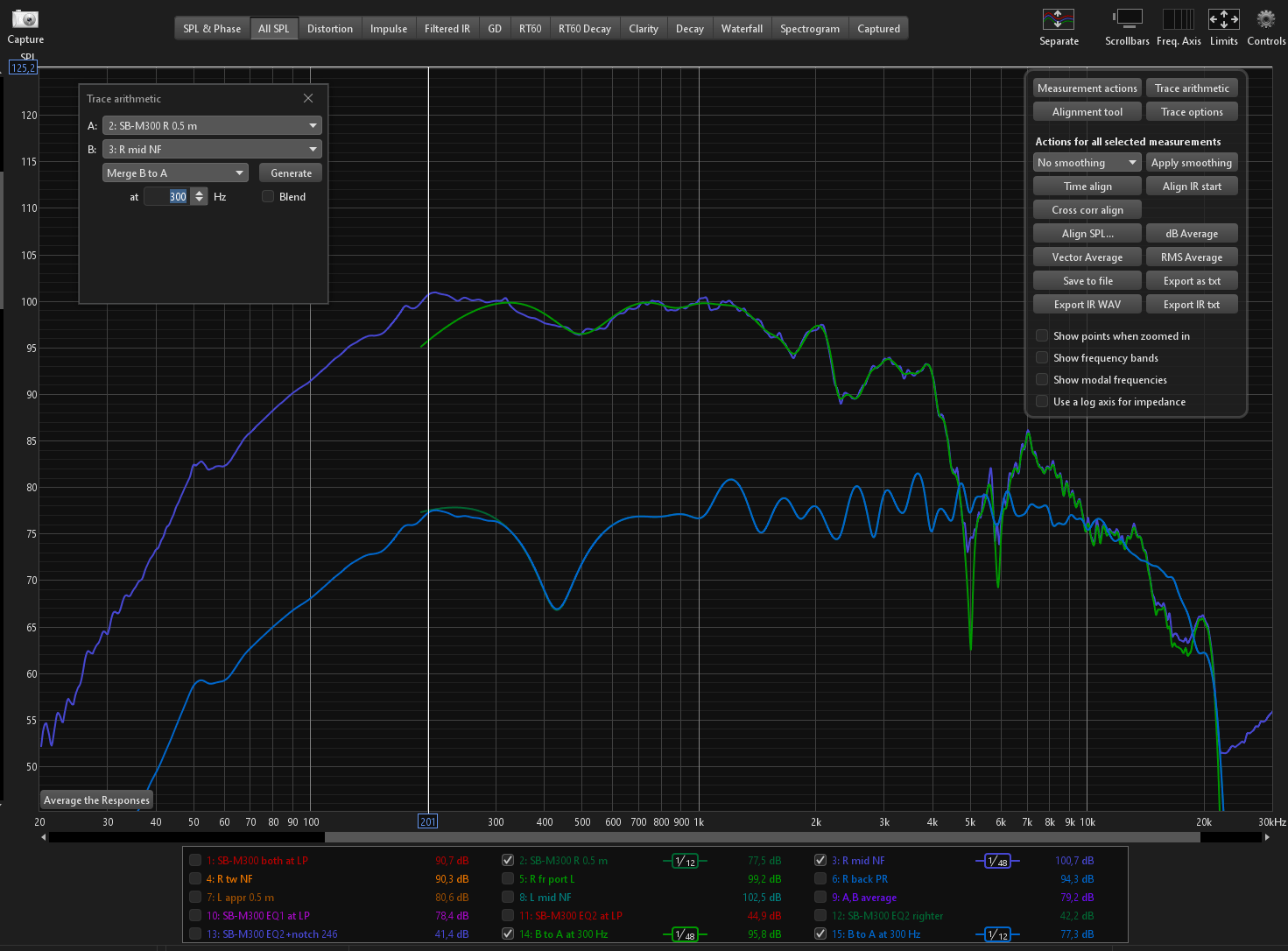Switch to the Spectrogram tab
Viewport: 1288px width, 951px height.
[810, 28]
